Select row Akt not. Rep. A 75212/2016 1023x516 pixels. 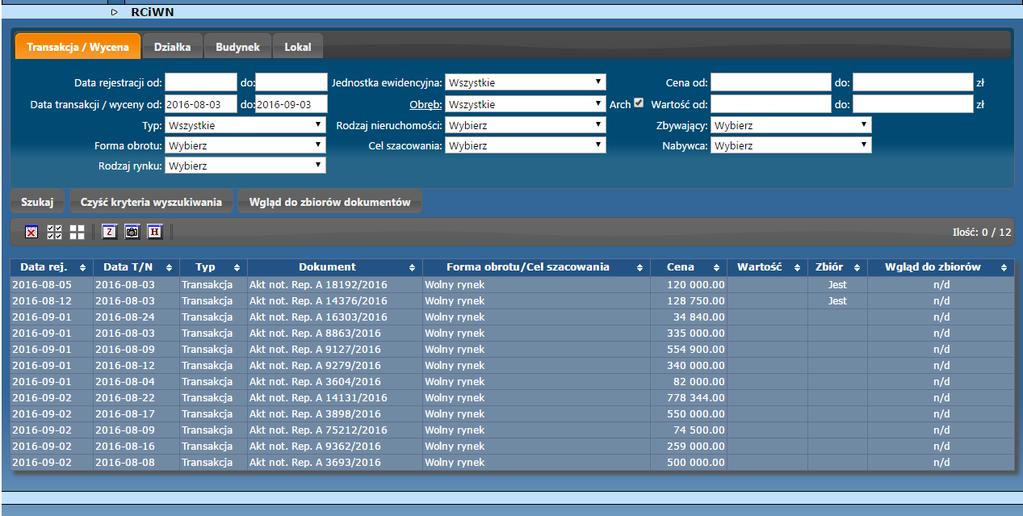(512, 430)
